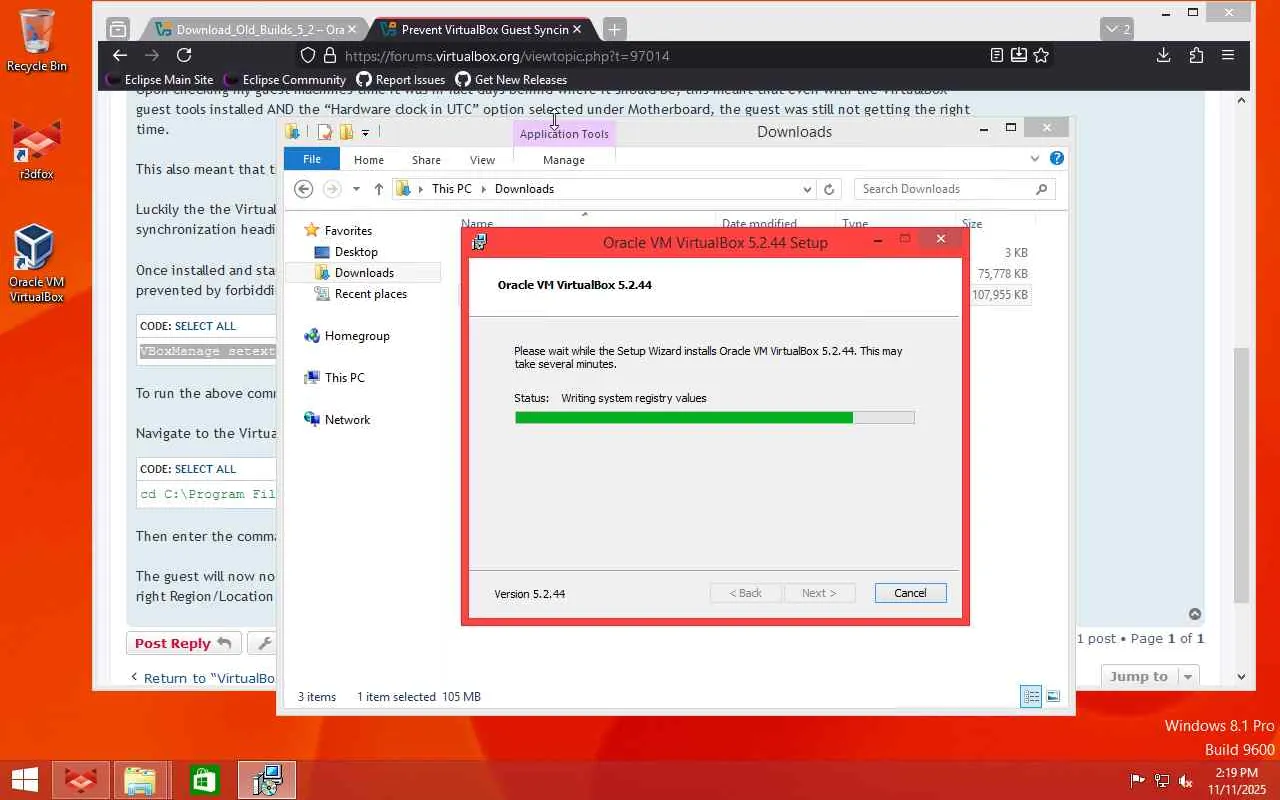Screen dimensions: 1280x800
Task: Click the VirtualBox Setup title bar icon
Action: (480, 242)
